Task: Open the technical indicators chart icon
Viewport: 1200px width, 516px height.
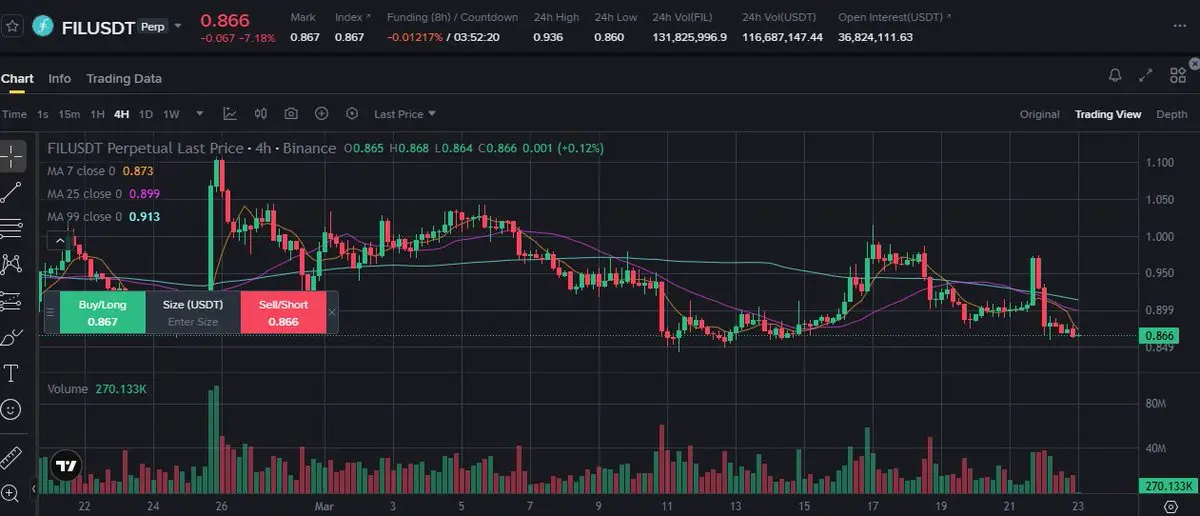Action: click(x=230, y=114)
